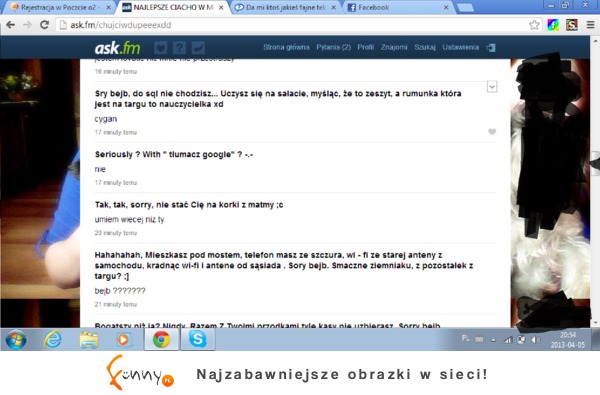This screenshot has height=395, width=600.
Task: Log out using the exit icon in header
Action: tap(491, 47)
